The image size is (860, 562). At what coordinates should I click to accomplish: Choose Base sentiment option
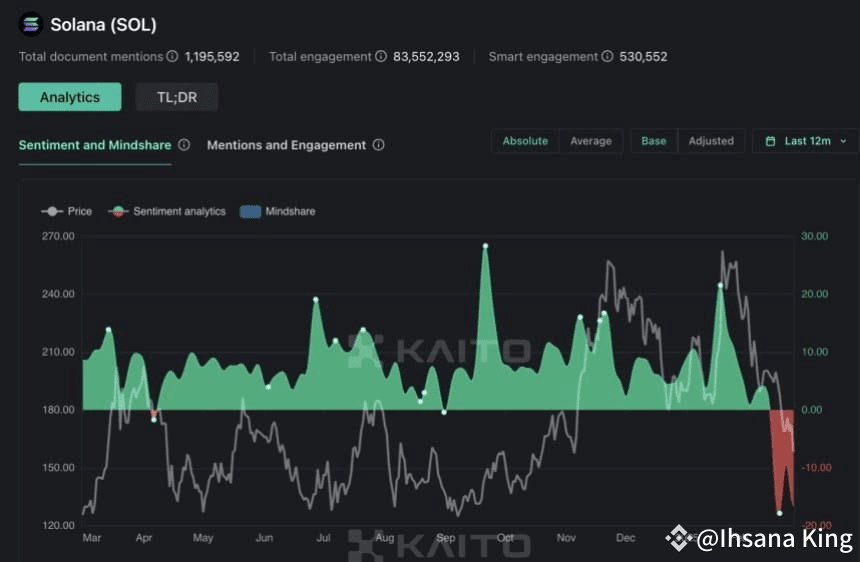point(654,141)
